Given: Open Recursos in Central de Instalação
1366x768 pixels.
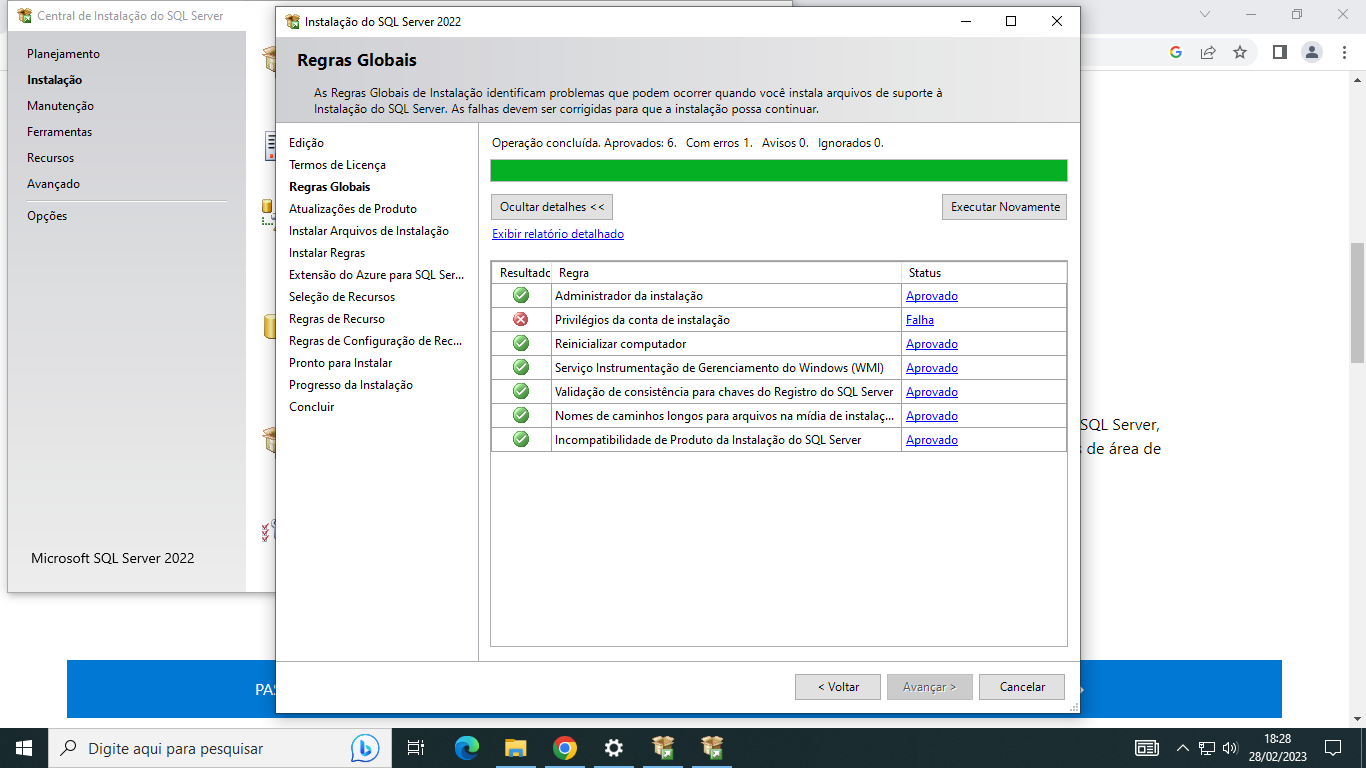Looking at the screenshot, I should (x=51, y=158).
